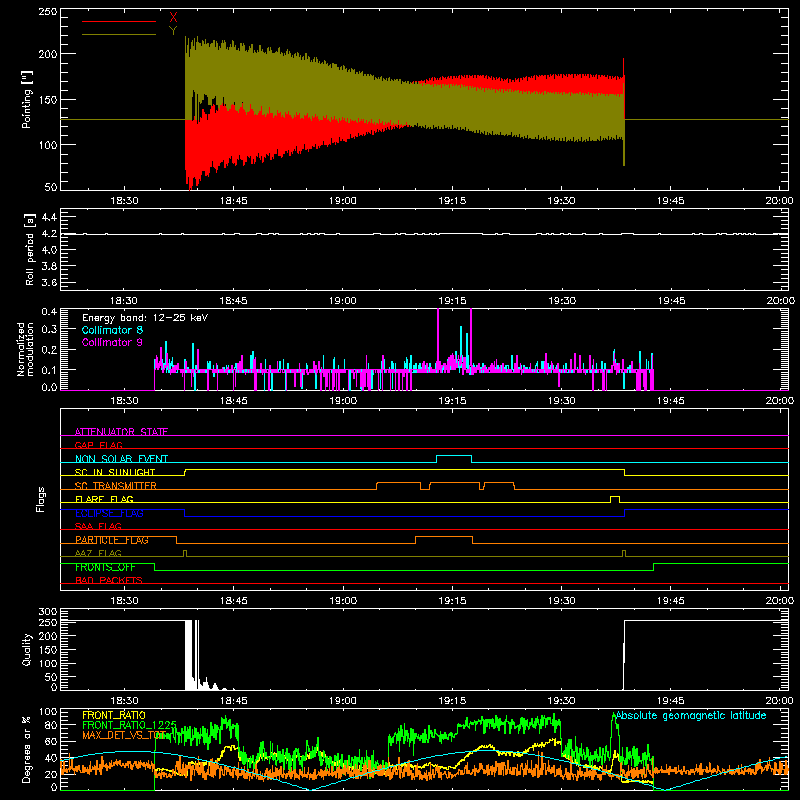Image resolution: width=800 pixels, height=800 pixels.
Task: Click the FRONT_RATIO legend label
Action: [114, 715]
